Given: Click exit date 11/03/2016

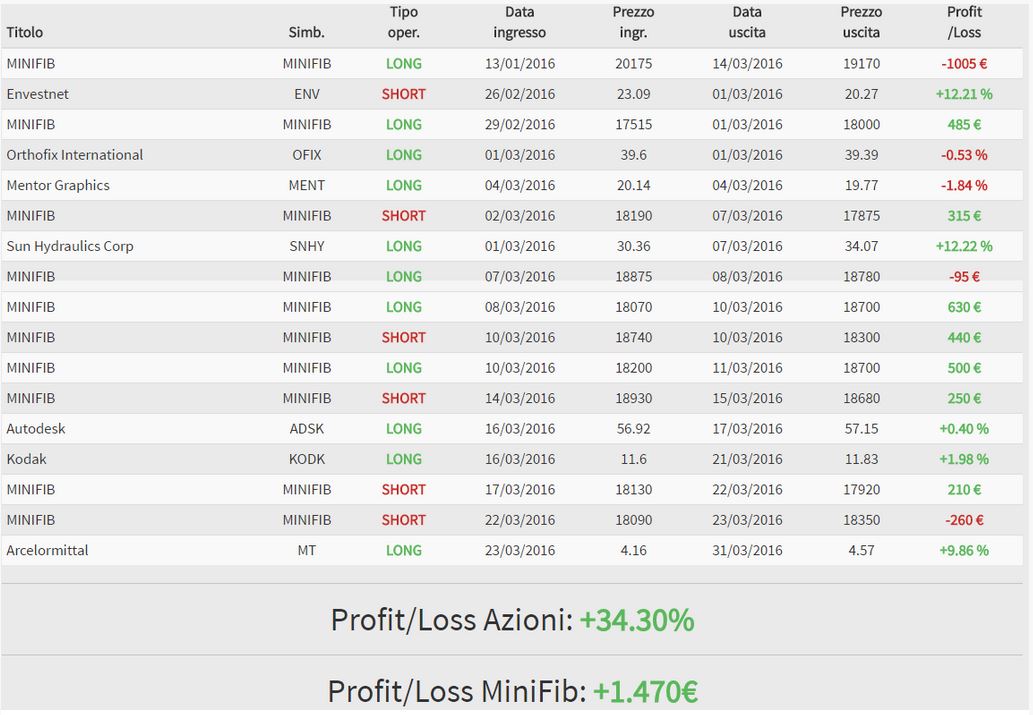Looking at the screenshot, I should [747, 368].
